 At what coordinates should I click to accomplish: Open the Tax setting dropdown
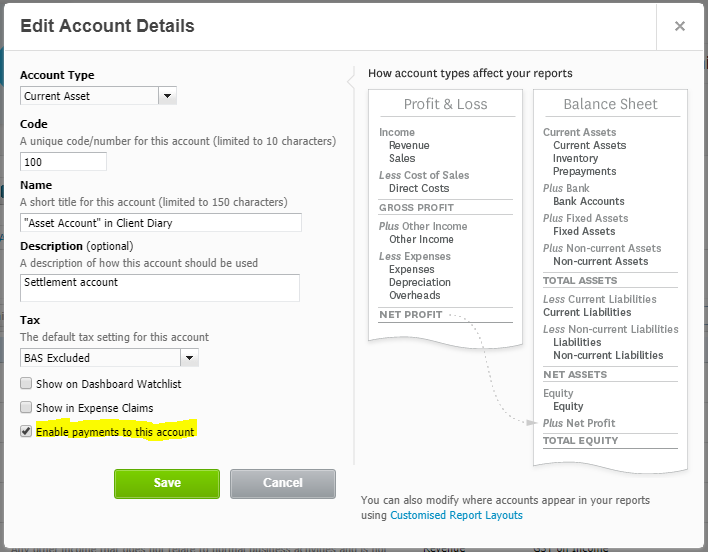coord(101,357)
